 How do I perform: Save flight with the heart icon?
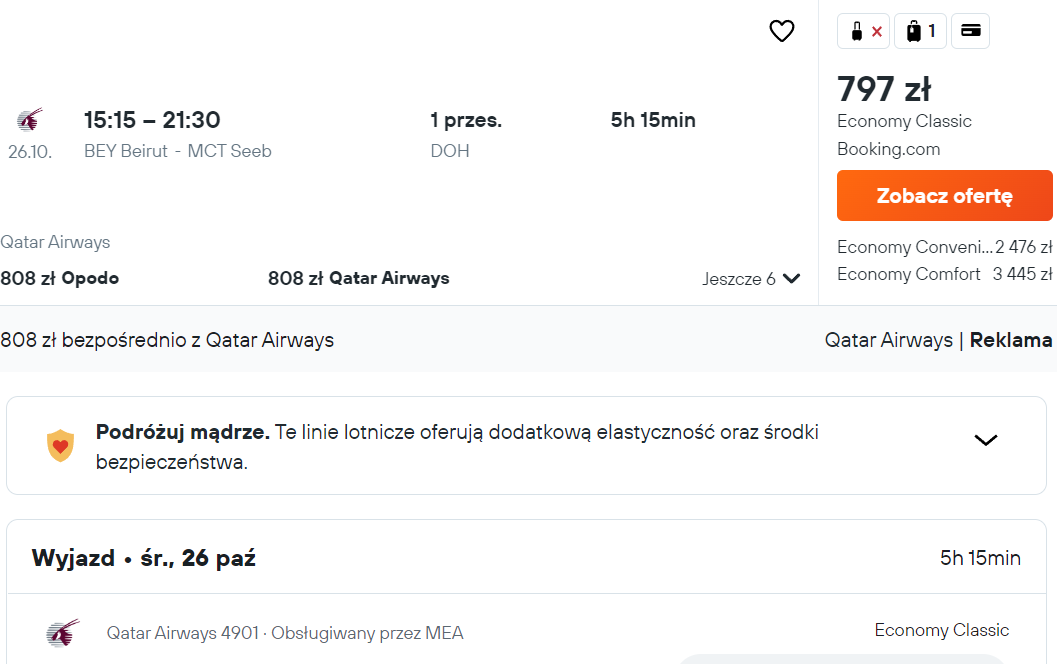(x=782, y=31)
